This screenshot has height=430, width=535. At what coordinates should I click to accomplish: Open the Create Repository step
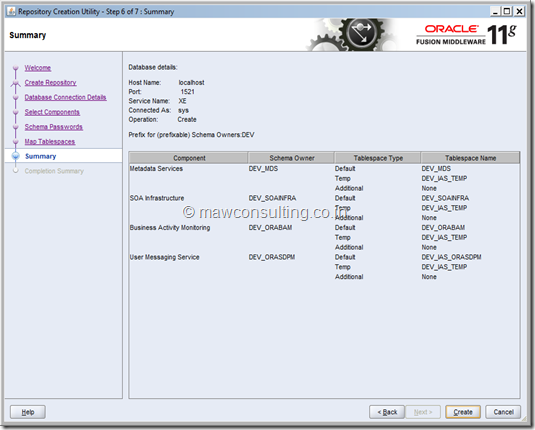pos(50,83)
